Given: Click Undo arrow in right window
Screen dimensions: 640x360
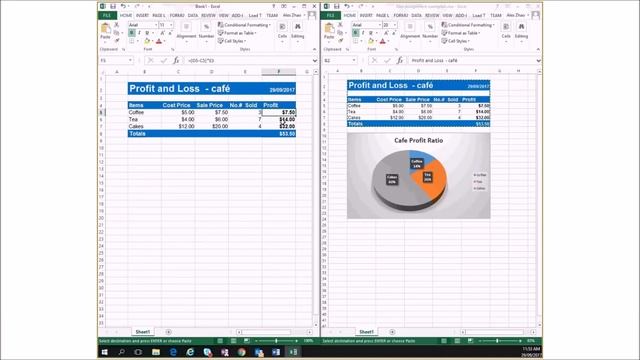Looking at the screenshot, I should [347, 6].
